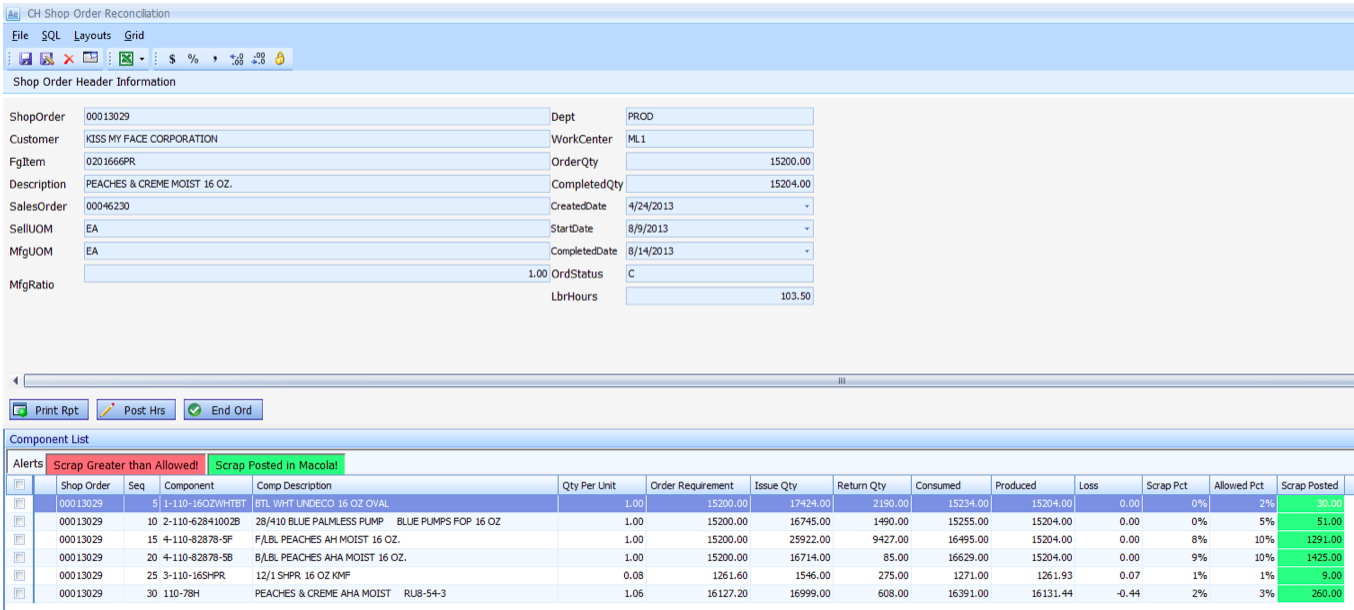Expand the StartDate dropdown arrow
The width and height of the screenshot is (1354, 610).
tap(806, 229)
